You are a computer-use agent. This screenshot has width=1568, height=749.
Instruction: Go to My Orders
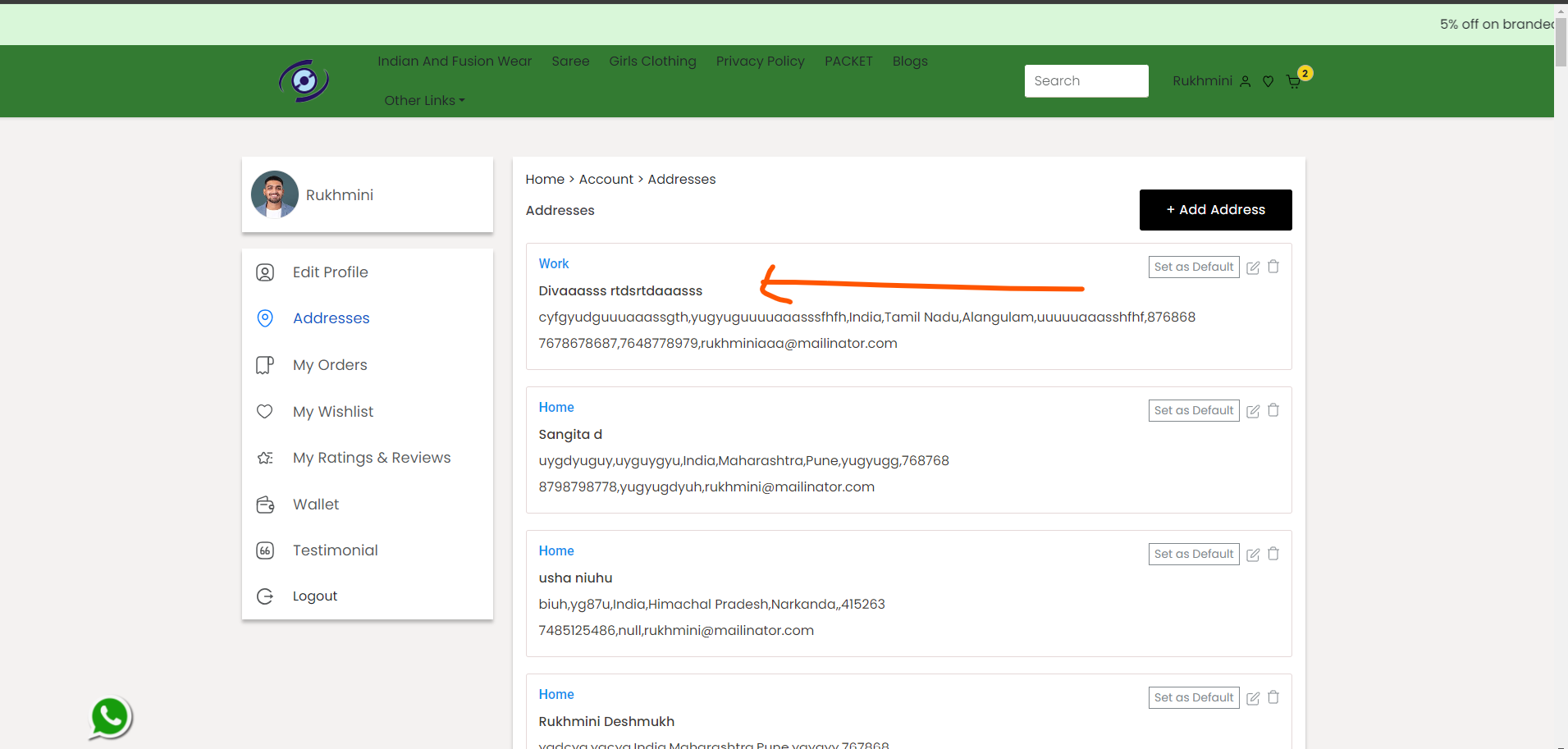pyautogui.click(x=330, y=365)
